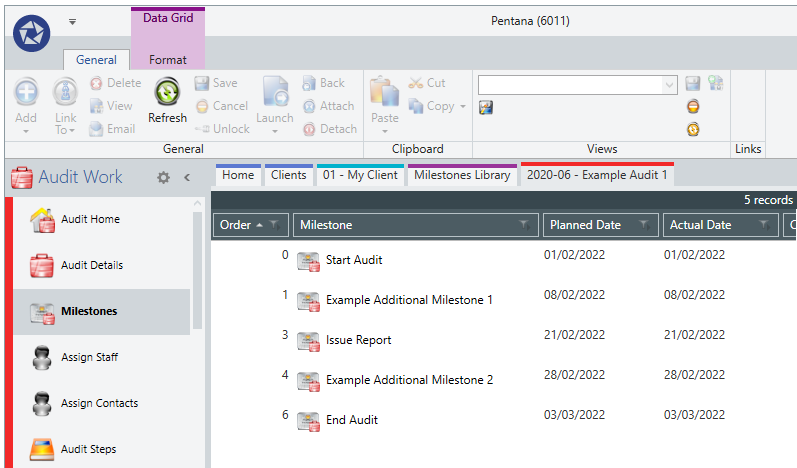Open the quick access toolbar dropdown arrow
Viewport: 797px width, 468px height.
click(x=73, y=22)
